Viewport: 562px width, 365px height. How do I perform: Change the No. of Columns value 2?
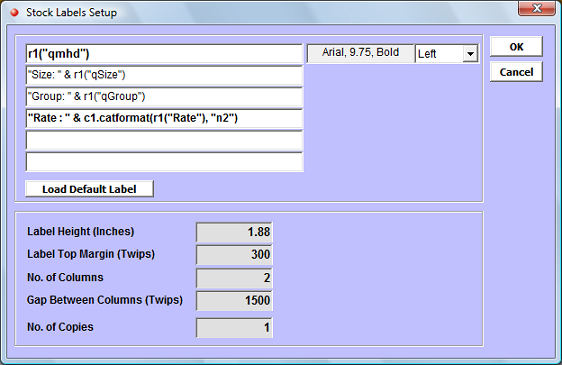point(234,278)
